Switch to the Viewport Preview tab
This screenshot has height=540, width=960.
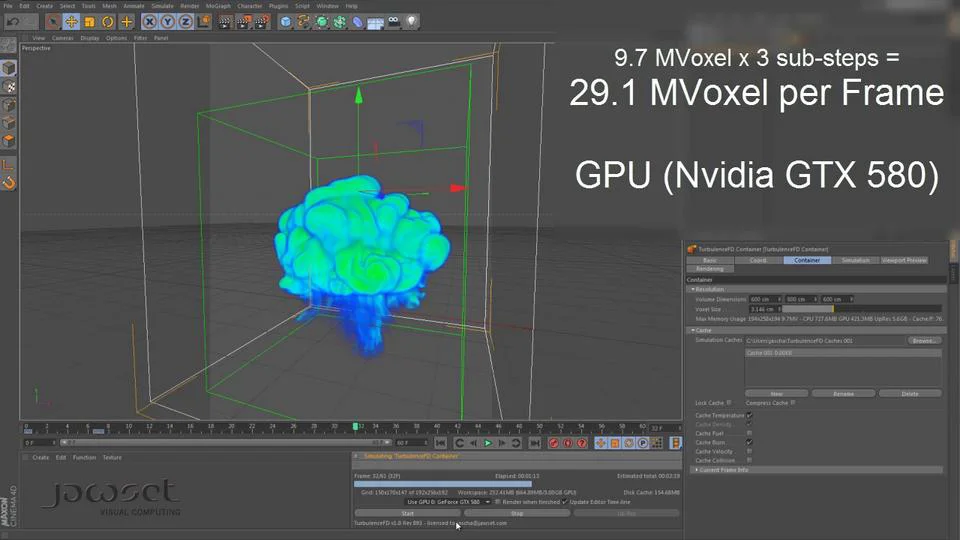pyautogui.click(x=904, y=260)
